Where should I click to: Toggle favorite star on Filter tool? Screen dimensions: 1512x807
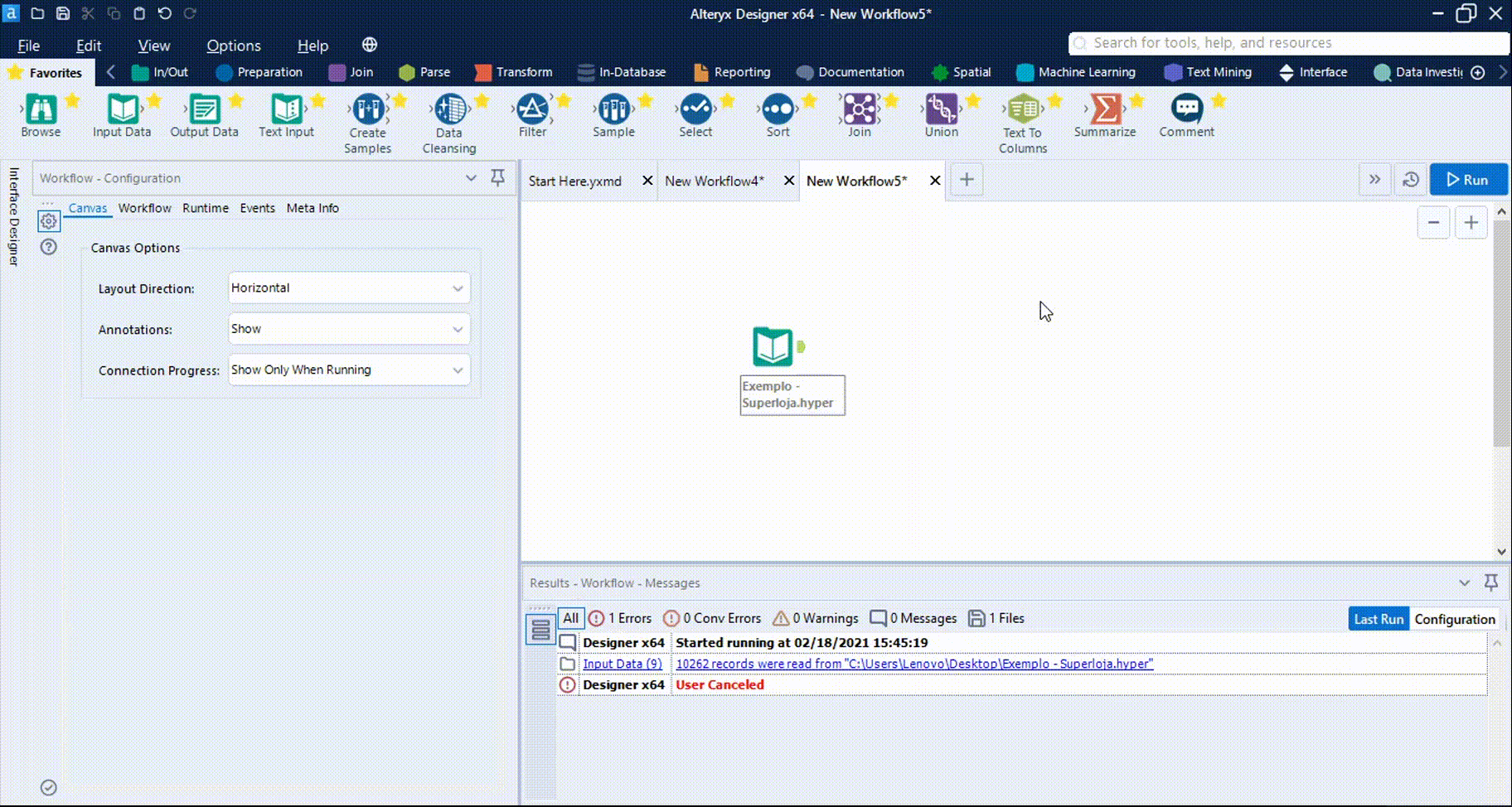point(564,100)
